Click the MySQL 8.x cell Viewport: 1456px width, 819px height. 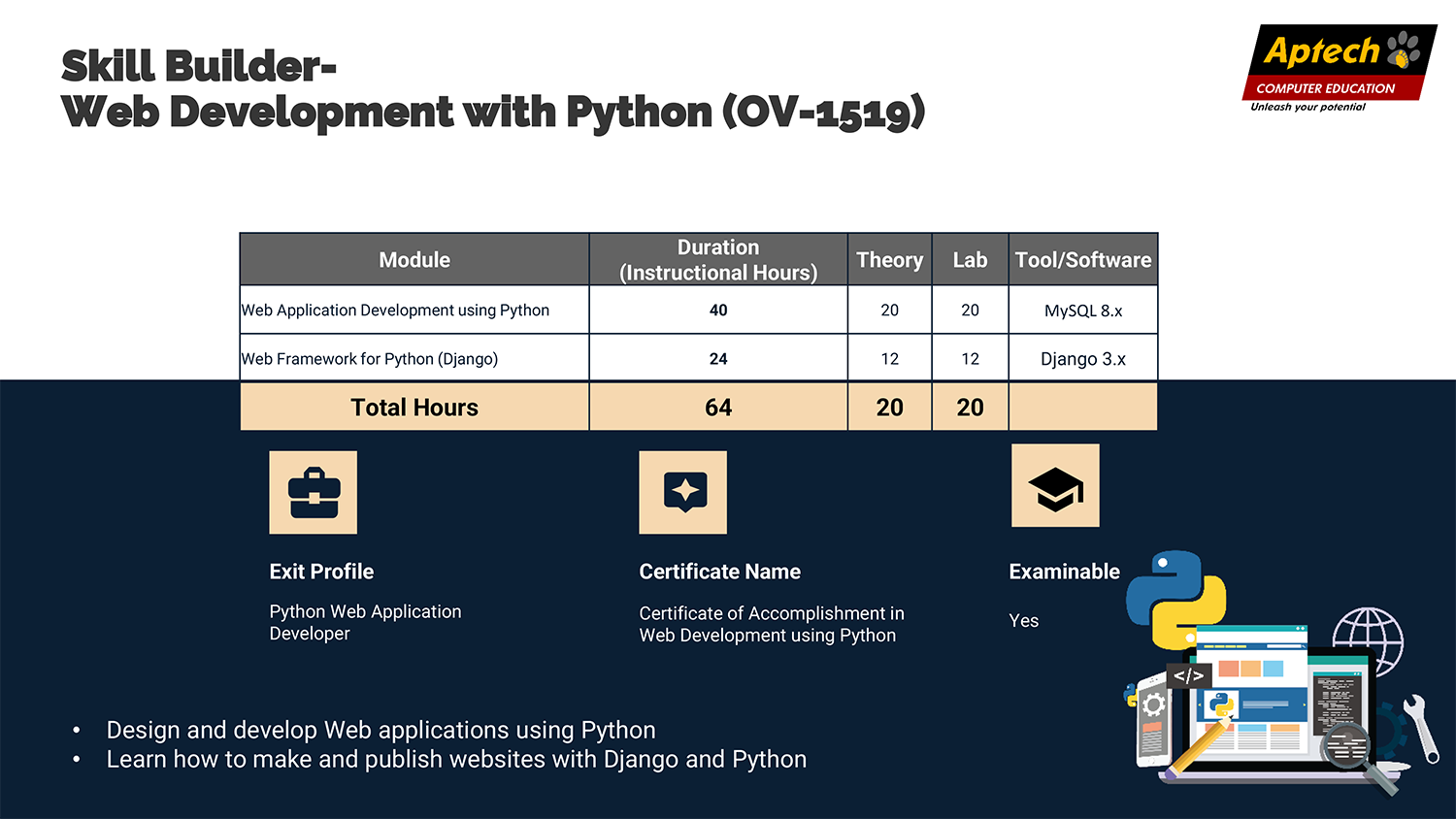pyautogui.click(x=1083, y=311)
